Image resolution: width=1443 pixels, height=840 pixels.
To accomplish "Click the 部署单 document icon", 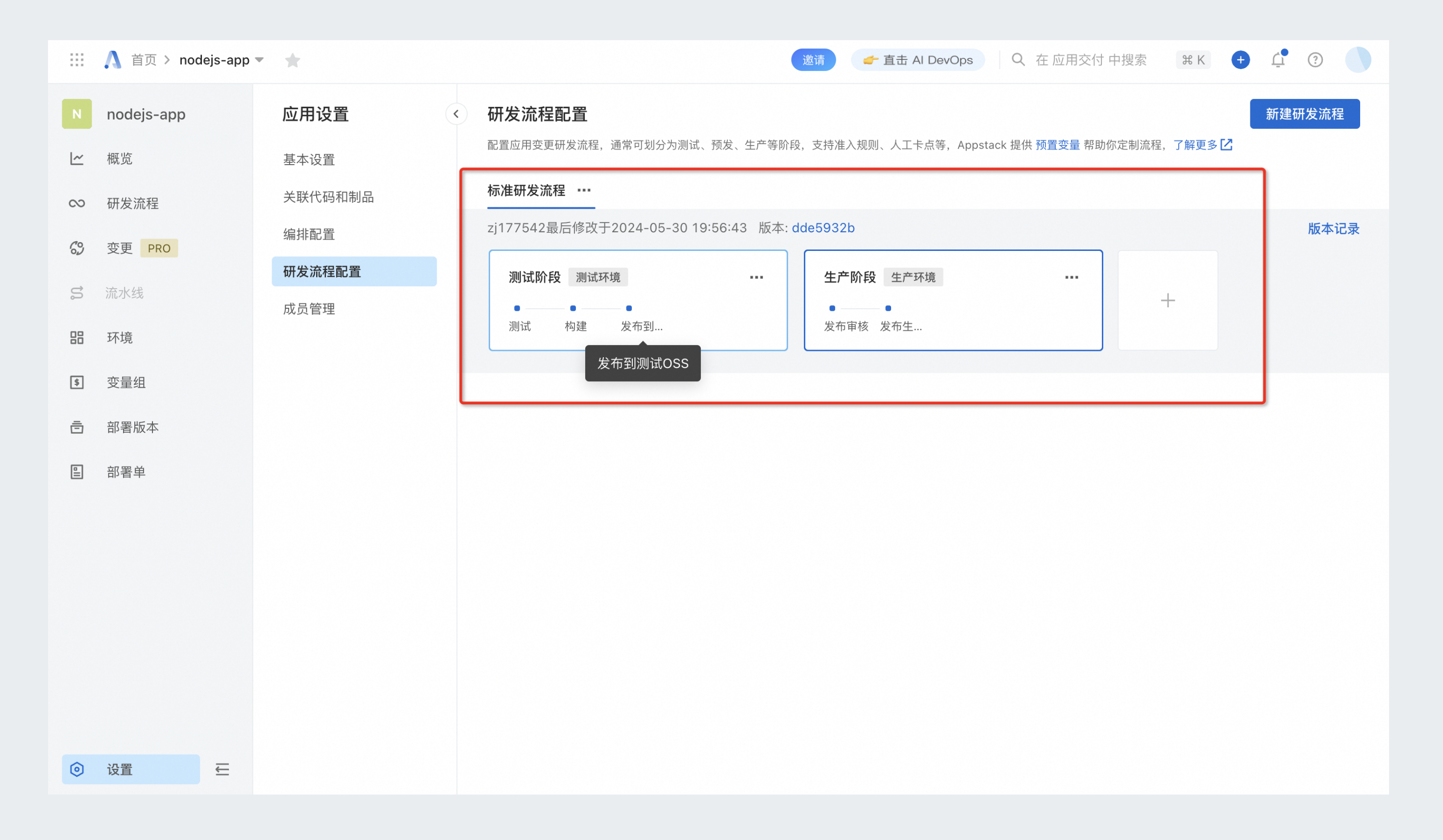I will pos(77,472).
